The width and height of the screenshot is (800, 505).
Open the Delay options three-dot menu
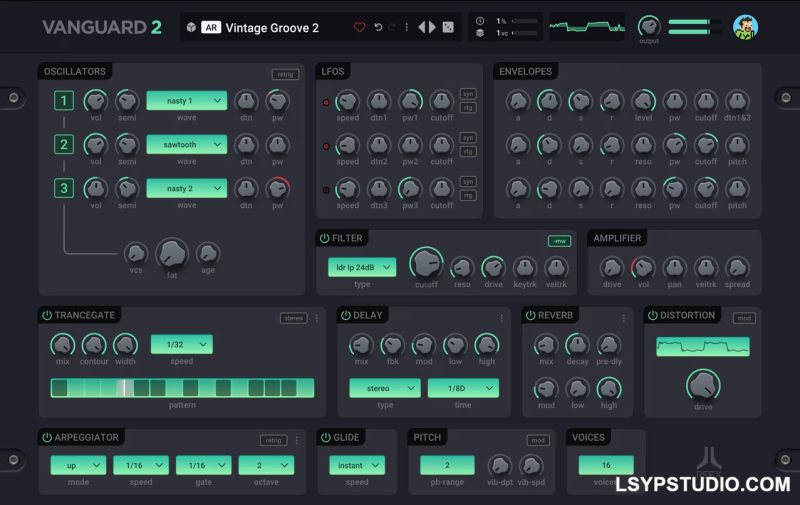[x=502, y=318]
